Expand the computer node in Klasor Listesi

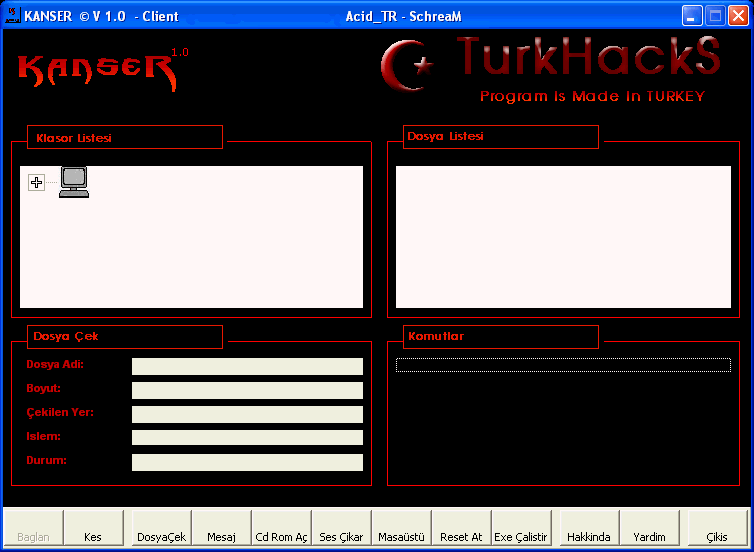pos(37,182)
